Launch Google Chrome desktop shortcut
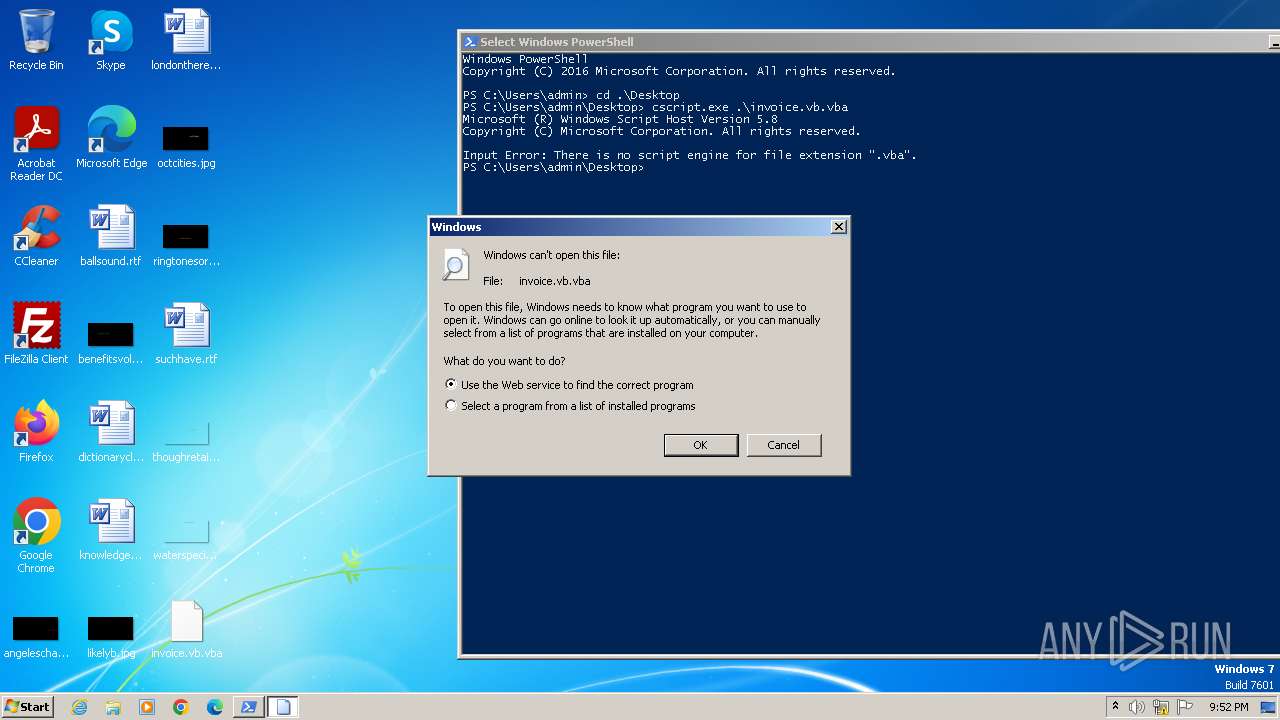This screenshot has width=1280, height=720. pos(36,535)
